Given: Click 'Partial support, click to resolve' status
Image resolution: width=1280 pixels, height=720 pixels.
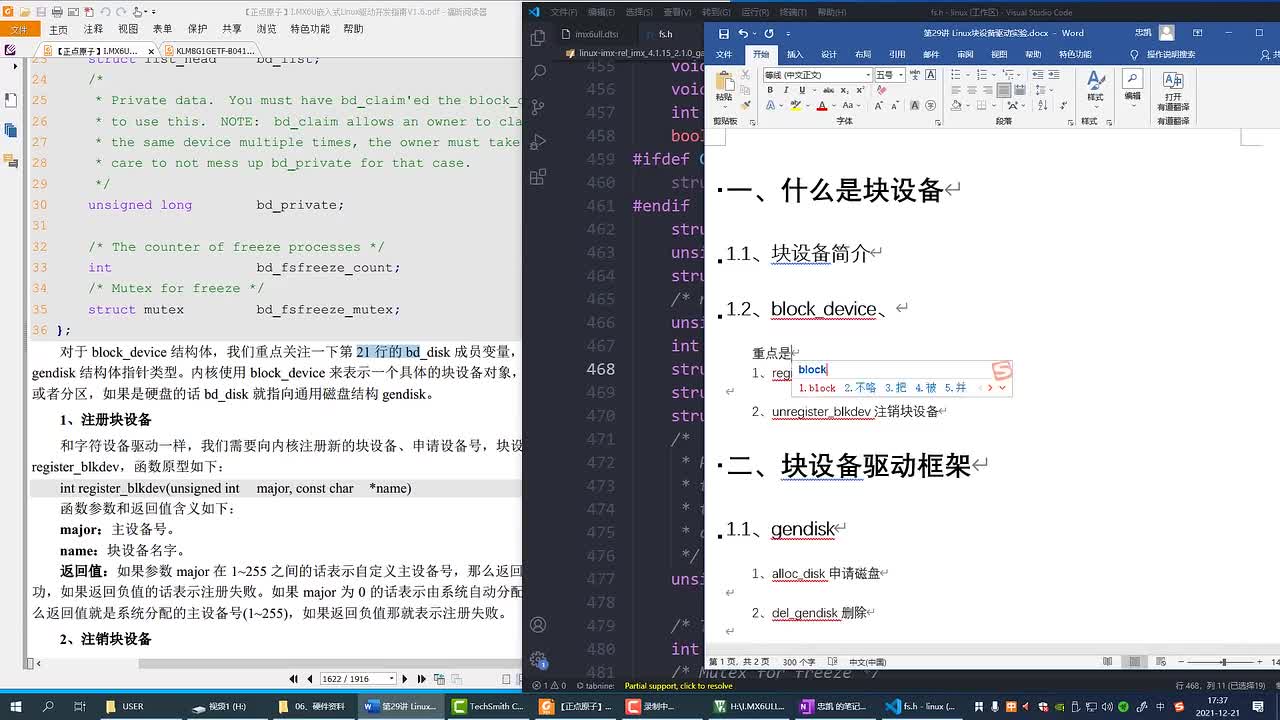Looking at the screenshot, I should [678, 686].
